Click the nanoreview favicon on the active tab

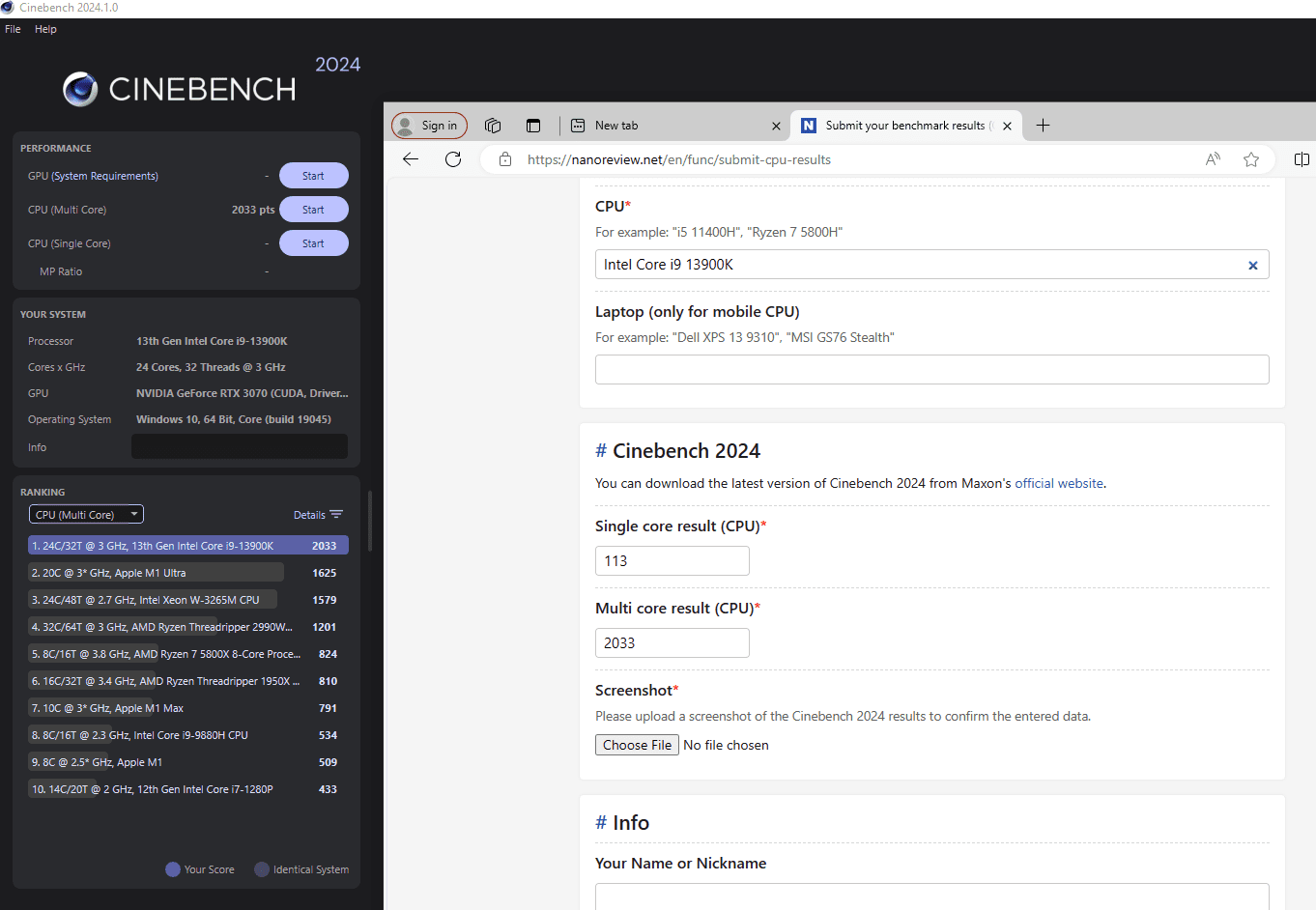coord(809,126)
